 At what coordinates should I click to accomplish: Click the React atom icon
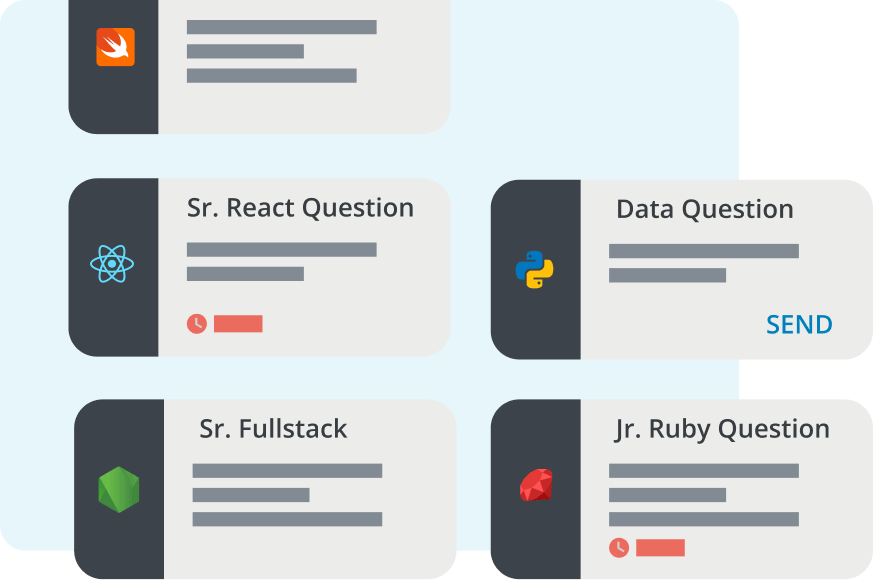pos(112,264)
